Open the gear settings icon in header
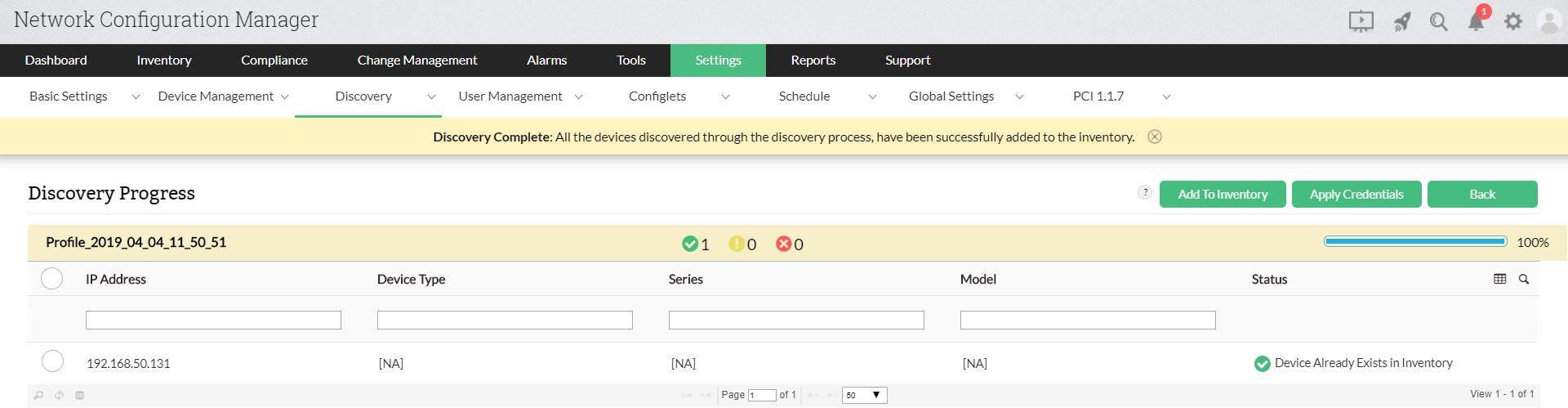 tap(1513, 21)
